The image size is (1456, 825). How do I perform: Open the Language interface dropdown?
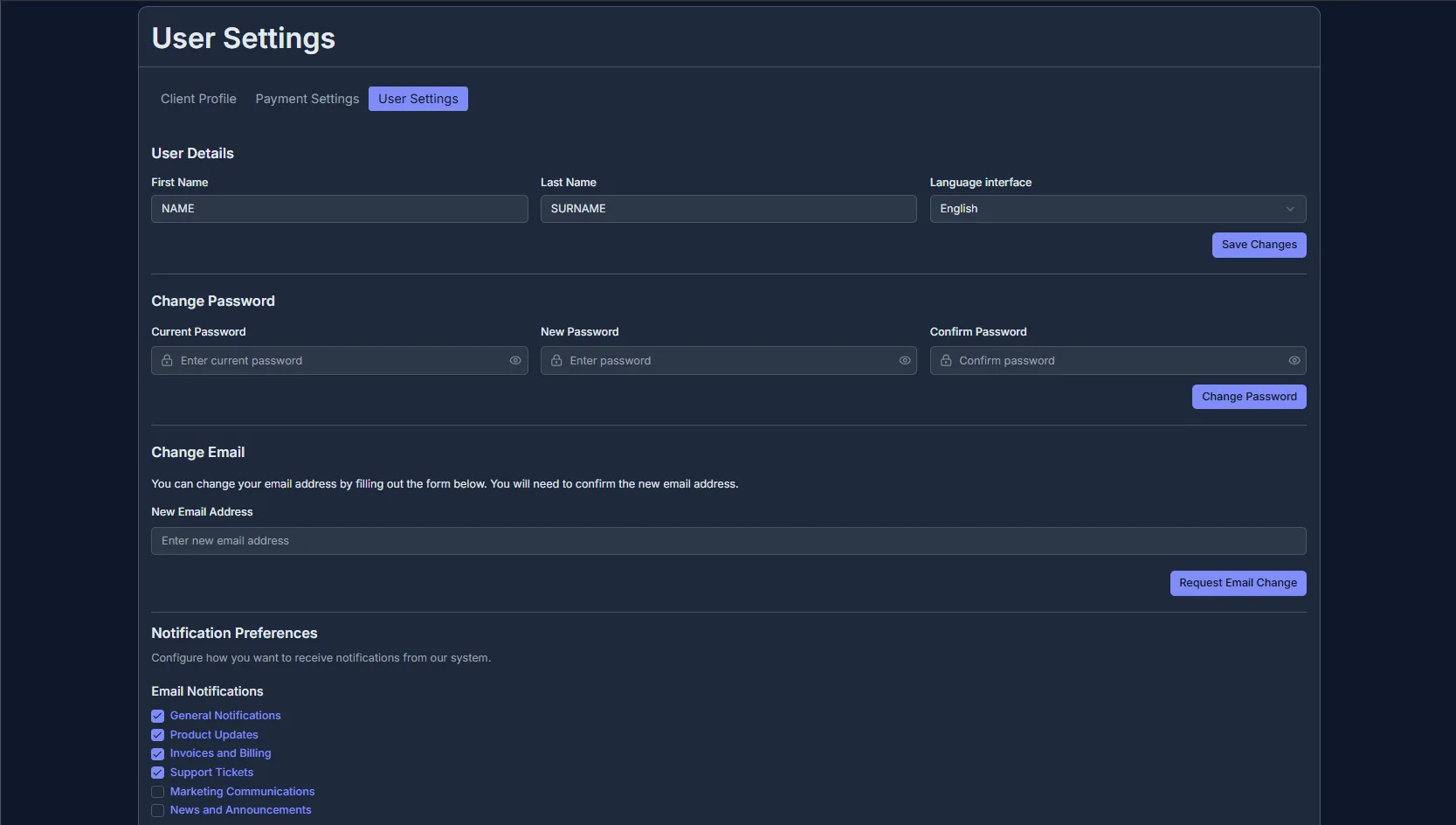click(1117, 209)
